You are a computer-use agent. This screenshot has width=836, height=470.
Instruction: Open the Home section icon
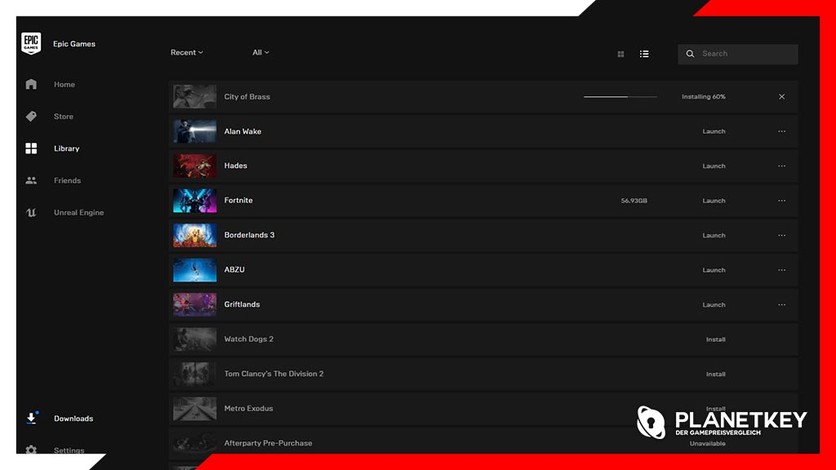click(31, 84)
